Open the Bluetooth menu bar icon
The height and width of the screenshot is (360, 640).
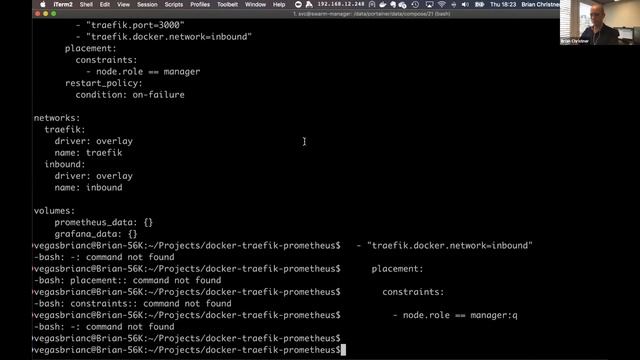click(454, 4)
